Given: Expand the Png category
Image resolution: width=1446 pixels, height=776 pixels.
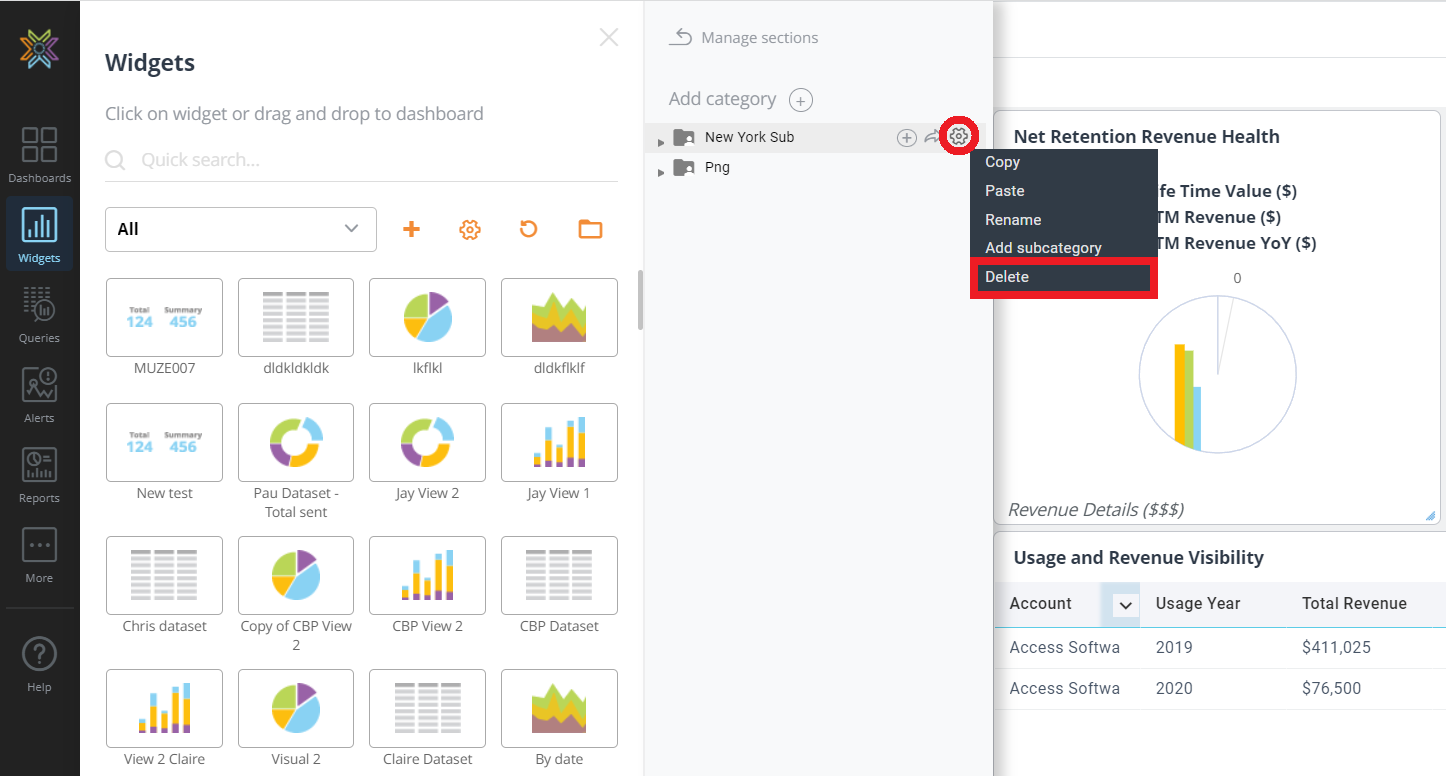Looking at the screenshot, I should pos(661,172).
